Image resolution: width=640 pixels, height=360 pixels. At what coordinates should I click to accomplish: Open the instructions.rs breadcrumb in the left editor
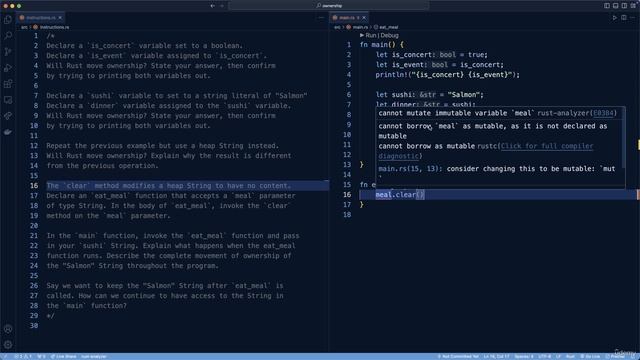pyautogui.click(x=54, y=27)
